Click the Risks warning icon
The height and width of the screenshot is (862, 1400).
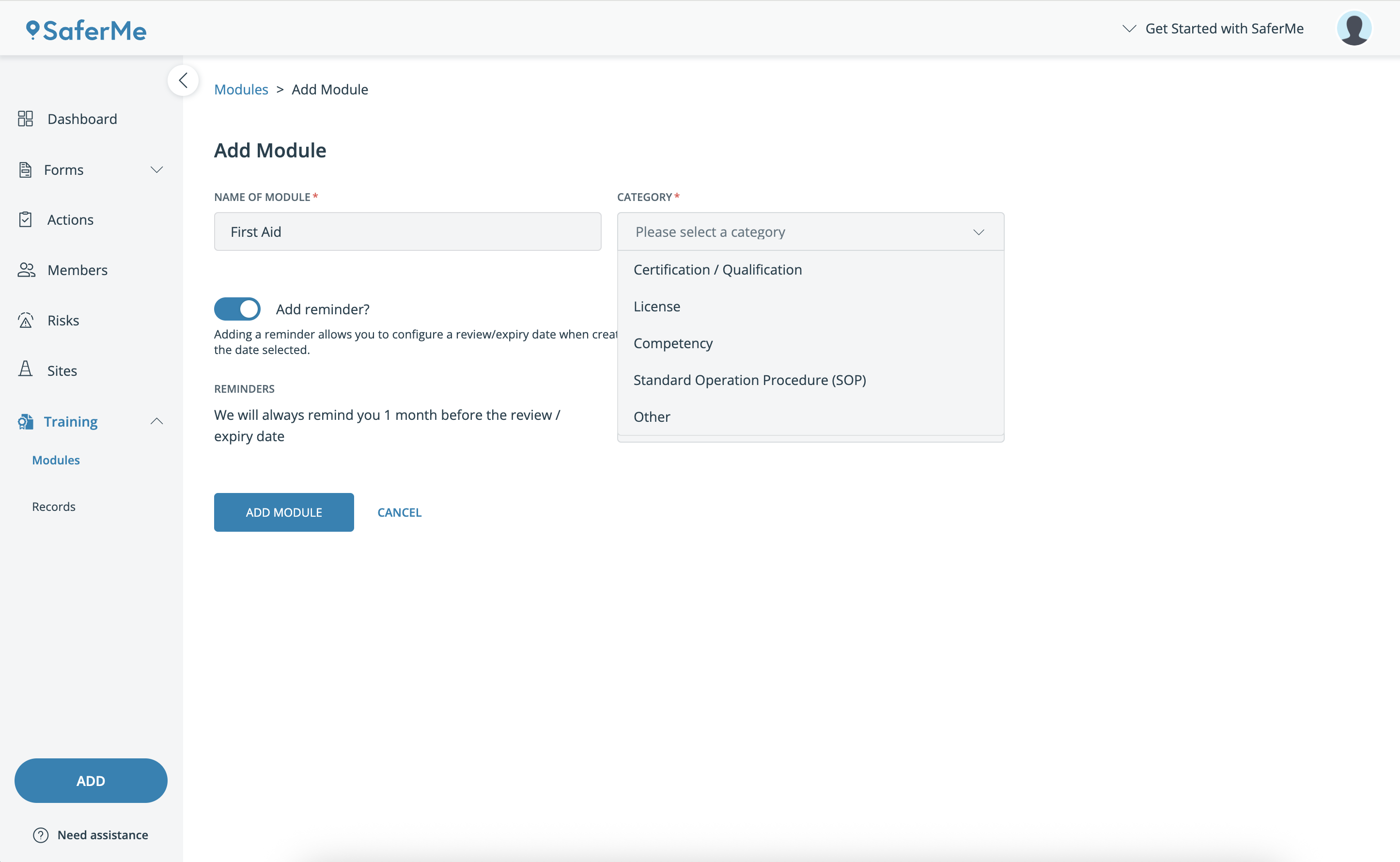pyautogui.click(x=26, y=321)
